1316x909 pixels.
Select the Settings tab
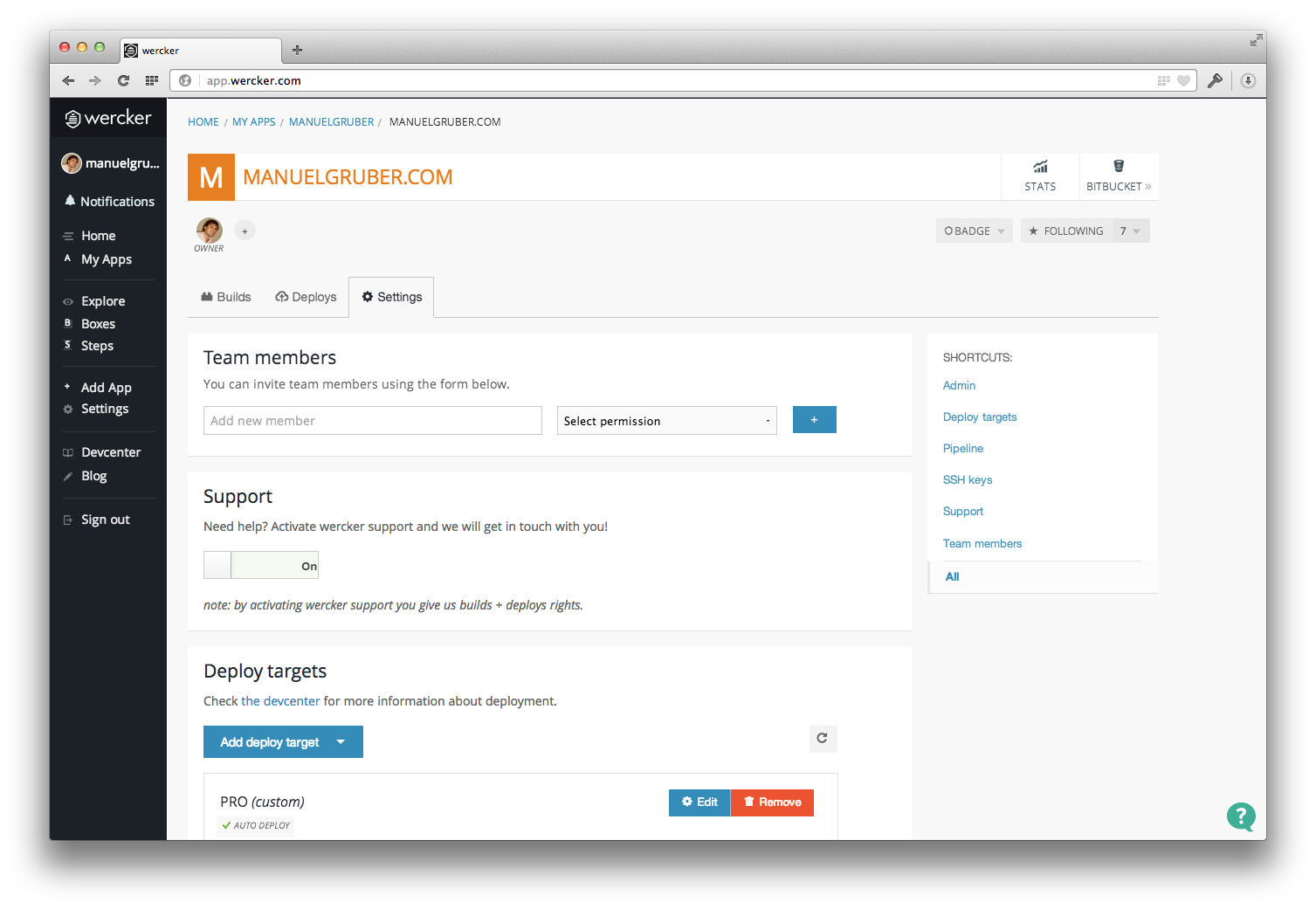pyautogui.click(x=391, y=297)
